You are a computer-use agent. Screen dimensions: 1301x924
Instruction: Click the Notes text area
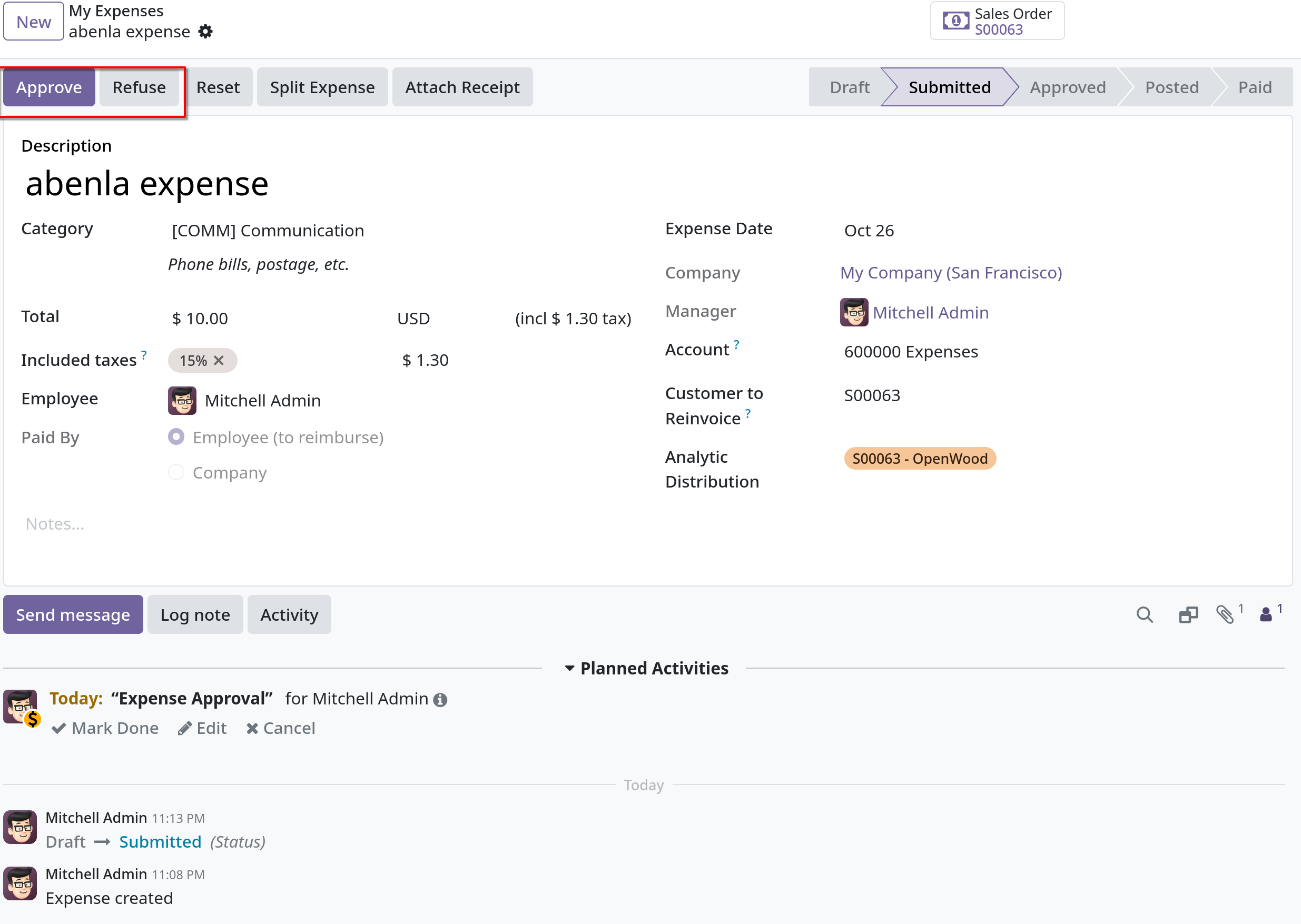648,523
